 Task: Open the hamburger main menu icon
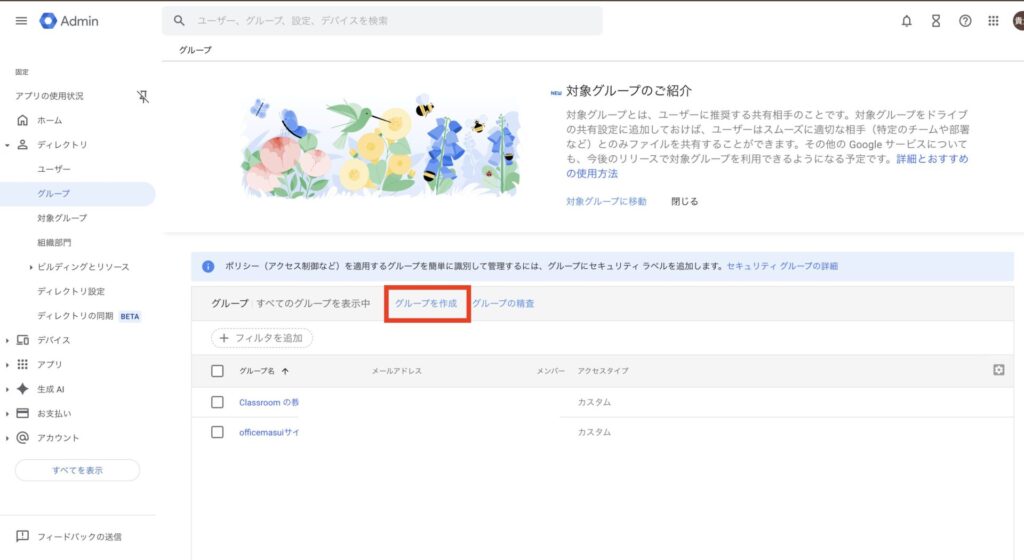pyautogui.click(x=21, y=21)
